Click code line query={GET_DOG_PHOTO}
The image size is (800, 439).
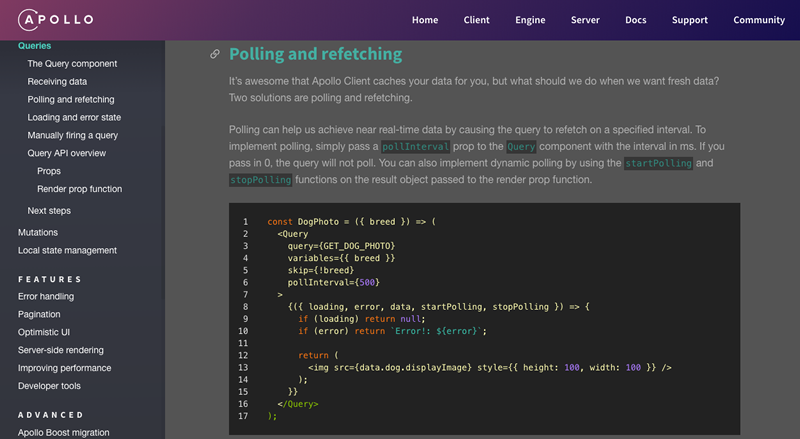click(341, 246)
